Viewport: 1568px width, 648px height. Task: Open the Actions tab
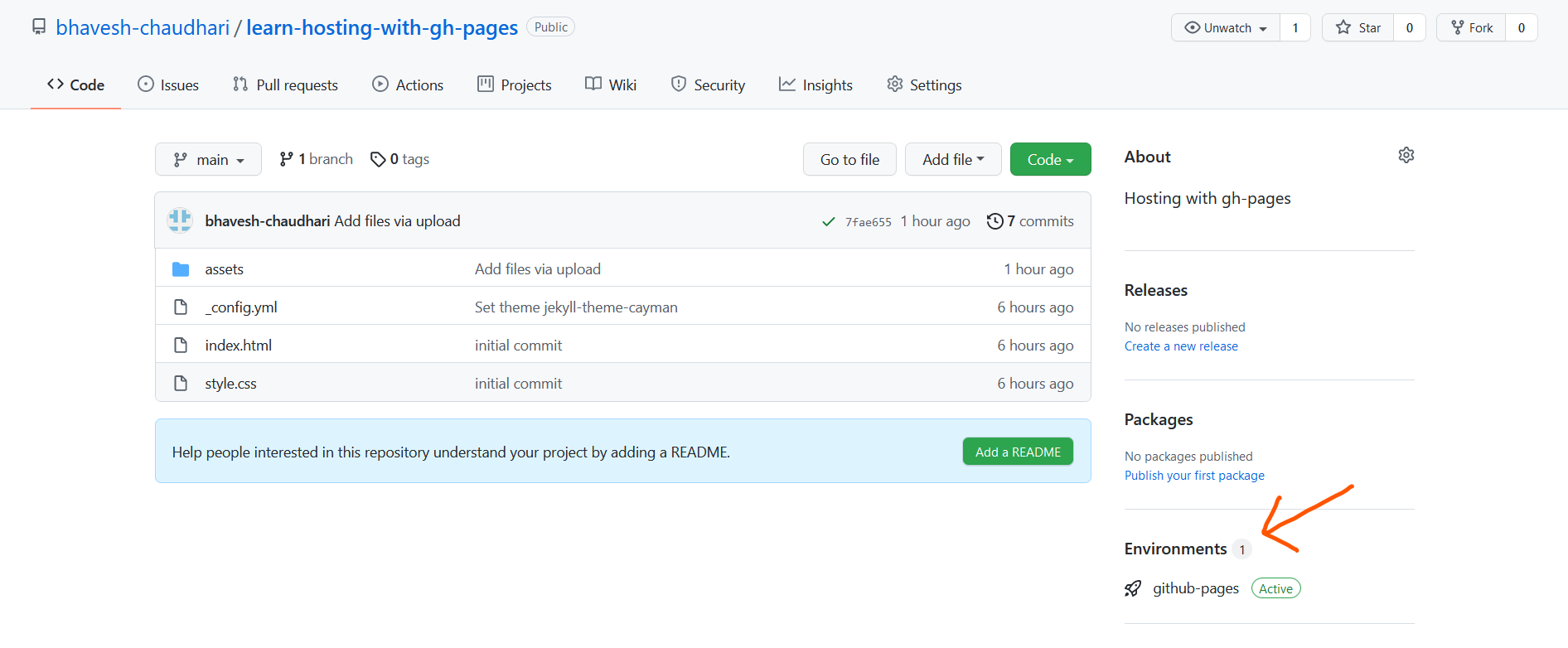click(408, 85)
